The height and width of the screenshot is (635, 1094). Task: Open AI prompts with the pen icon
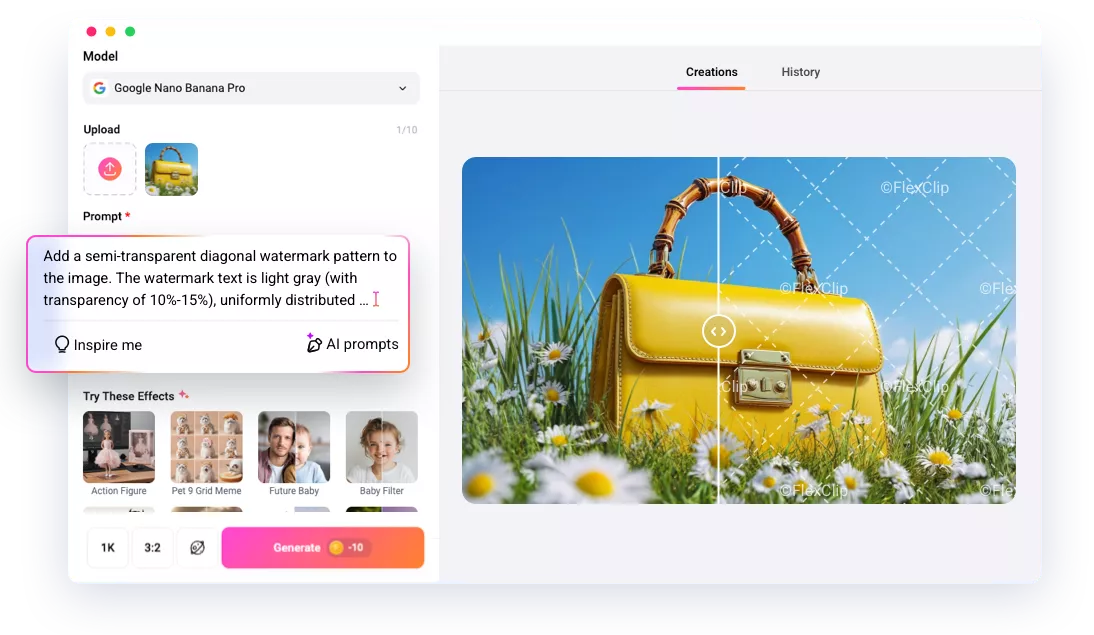313,343
